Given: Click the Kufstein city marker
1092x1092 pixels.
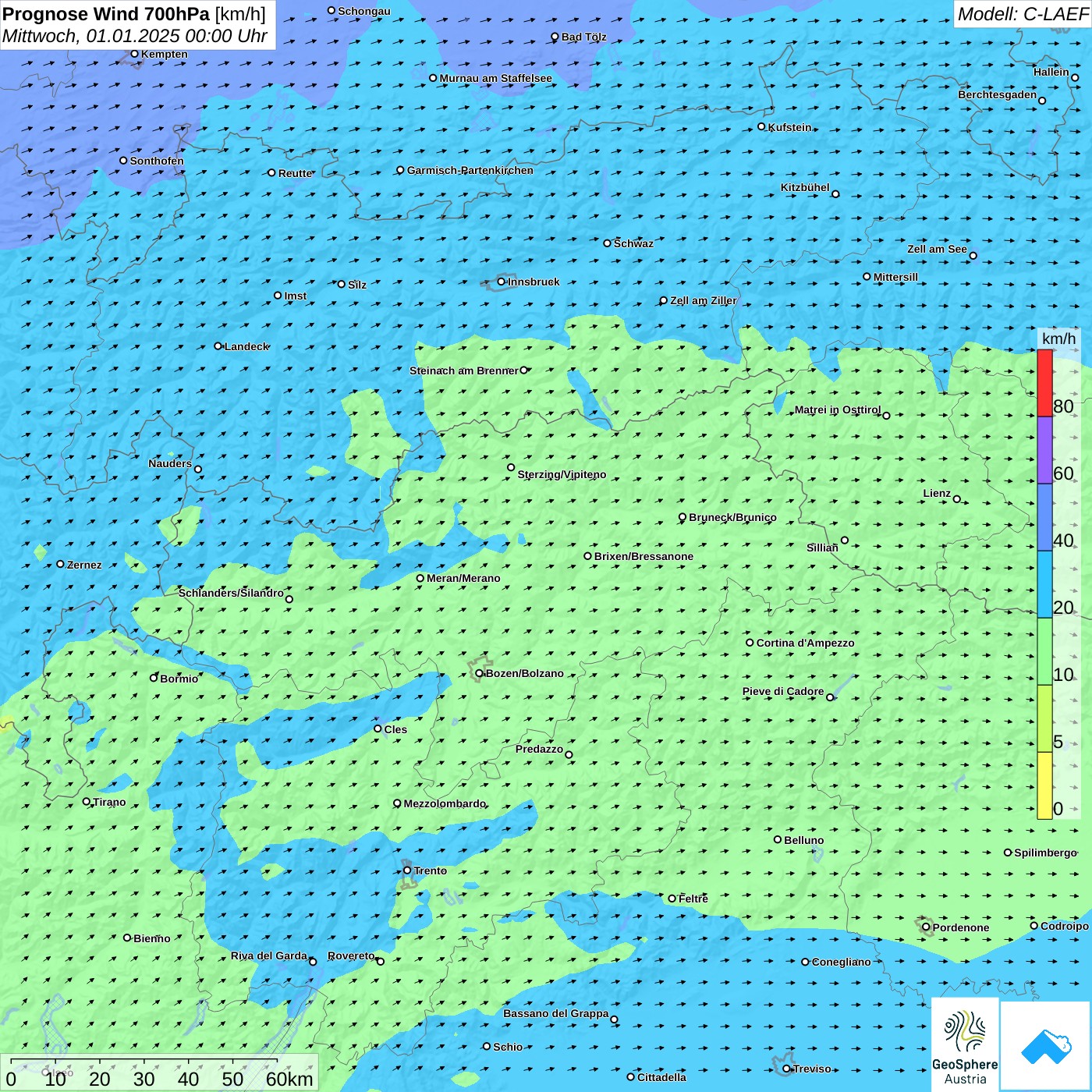Looking at the screenshot, I should tap(762, 126).
